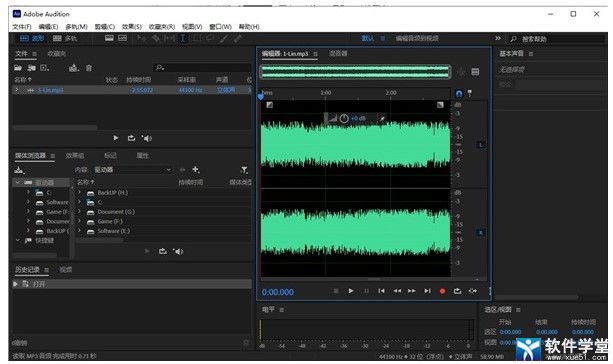Click Import File icon in Files panel
This screenshot has height=364, width=613.
[32, 68]
